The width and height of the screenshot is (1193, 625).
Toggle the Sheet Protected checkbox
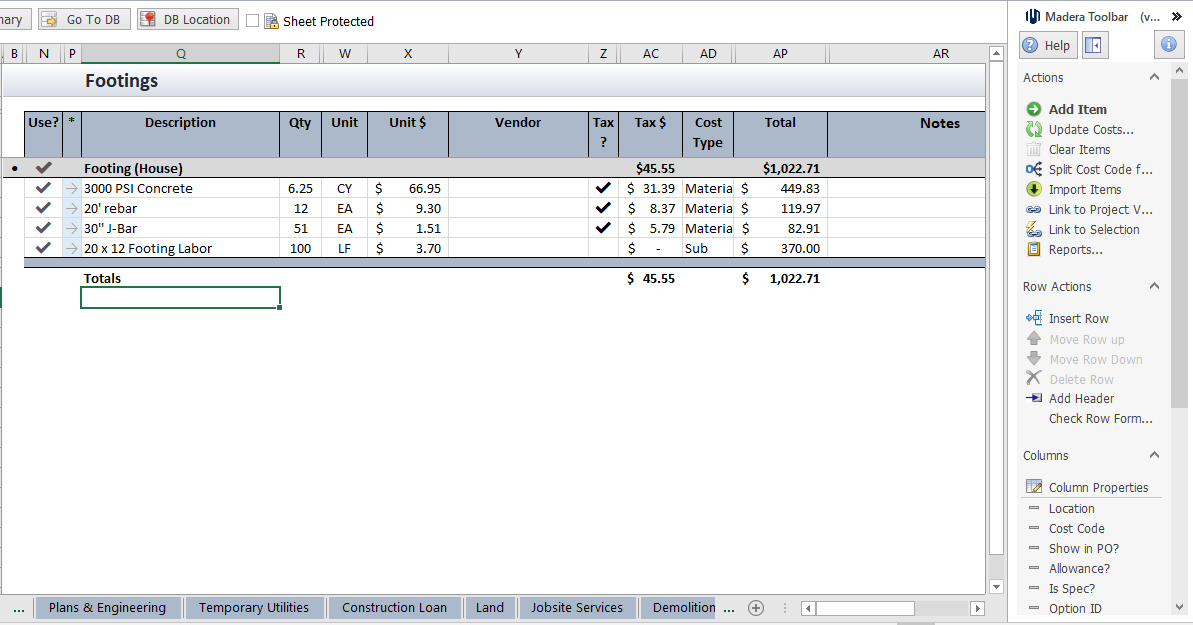[253, 21]
